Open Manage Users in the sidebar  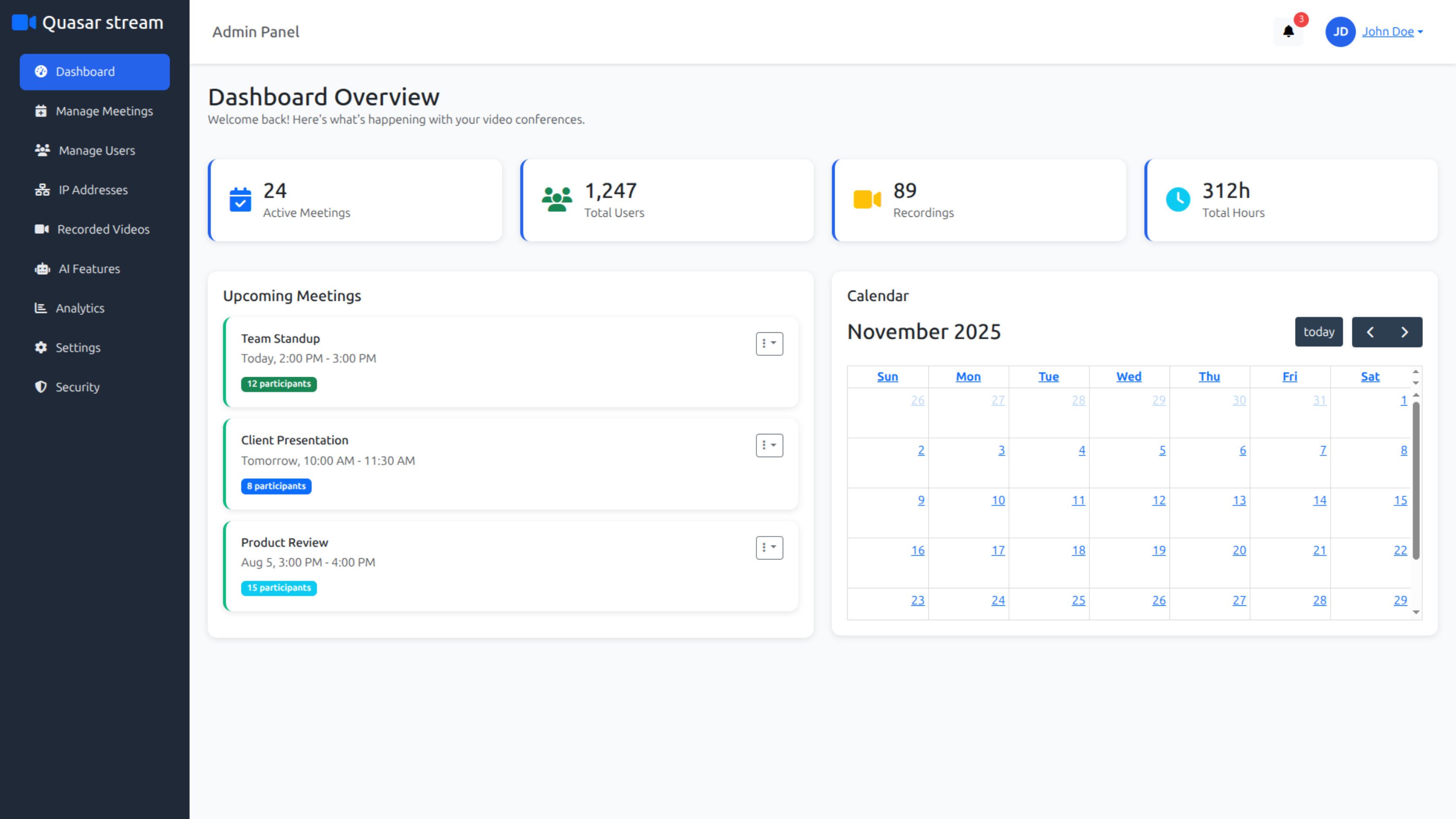94,150
